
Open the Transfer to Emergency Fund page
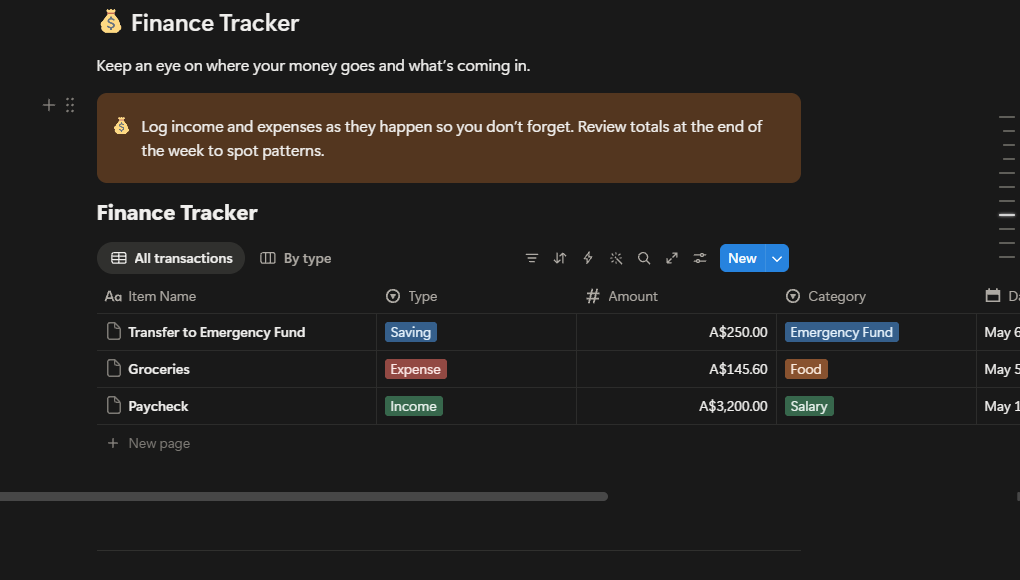217,332
